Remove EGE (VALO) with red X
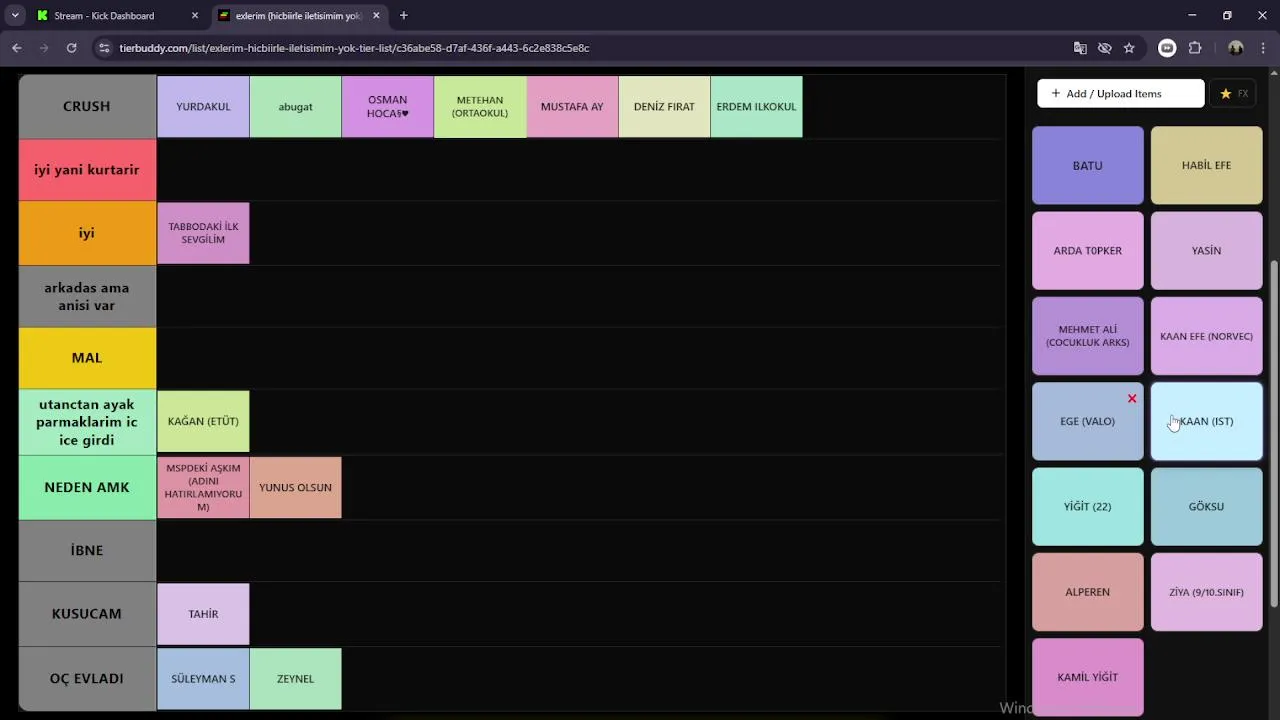1280x720 pixels. click(x=1132, y=399)
